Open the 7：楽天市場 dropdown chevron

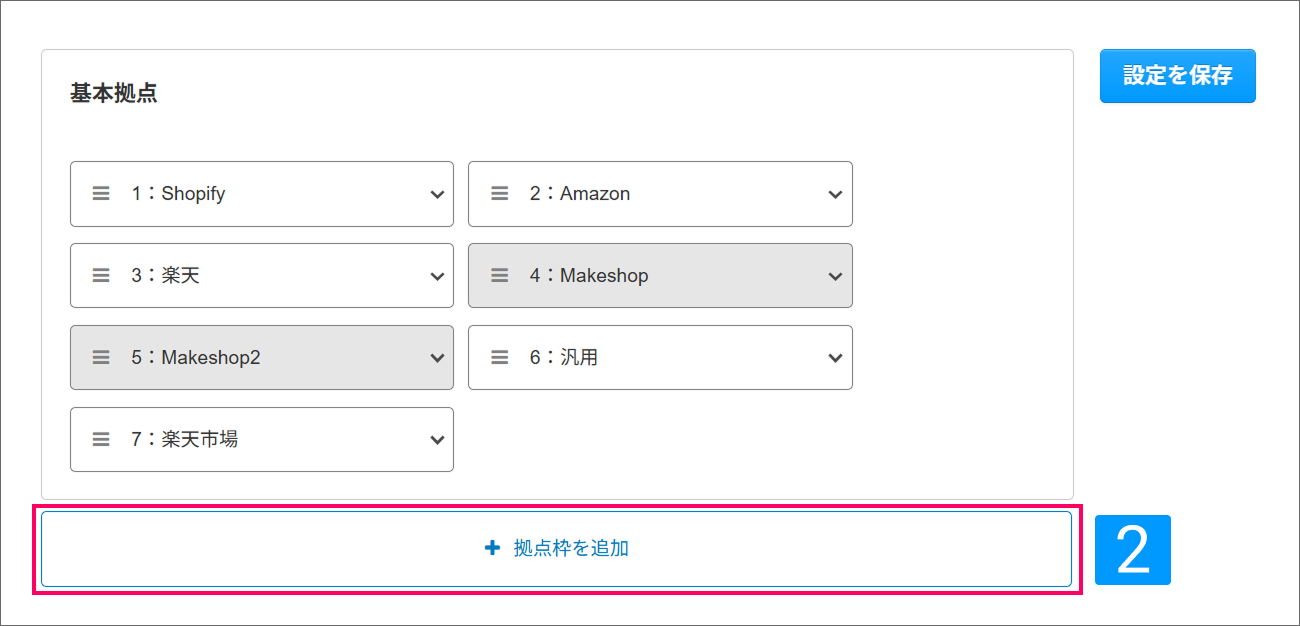pyautogui.click(x=437, y=441)
